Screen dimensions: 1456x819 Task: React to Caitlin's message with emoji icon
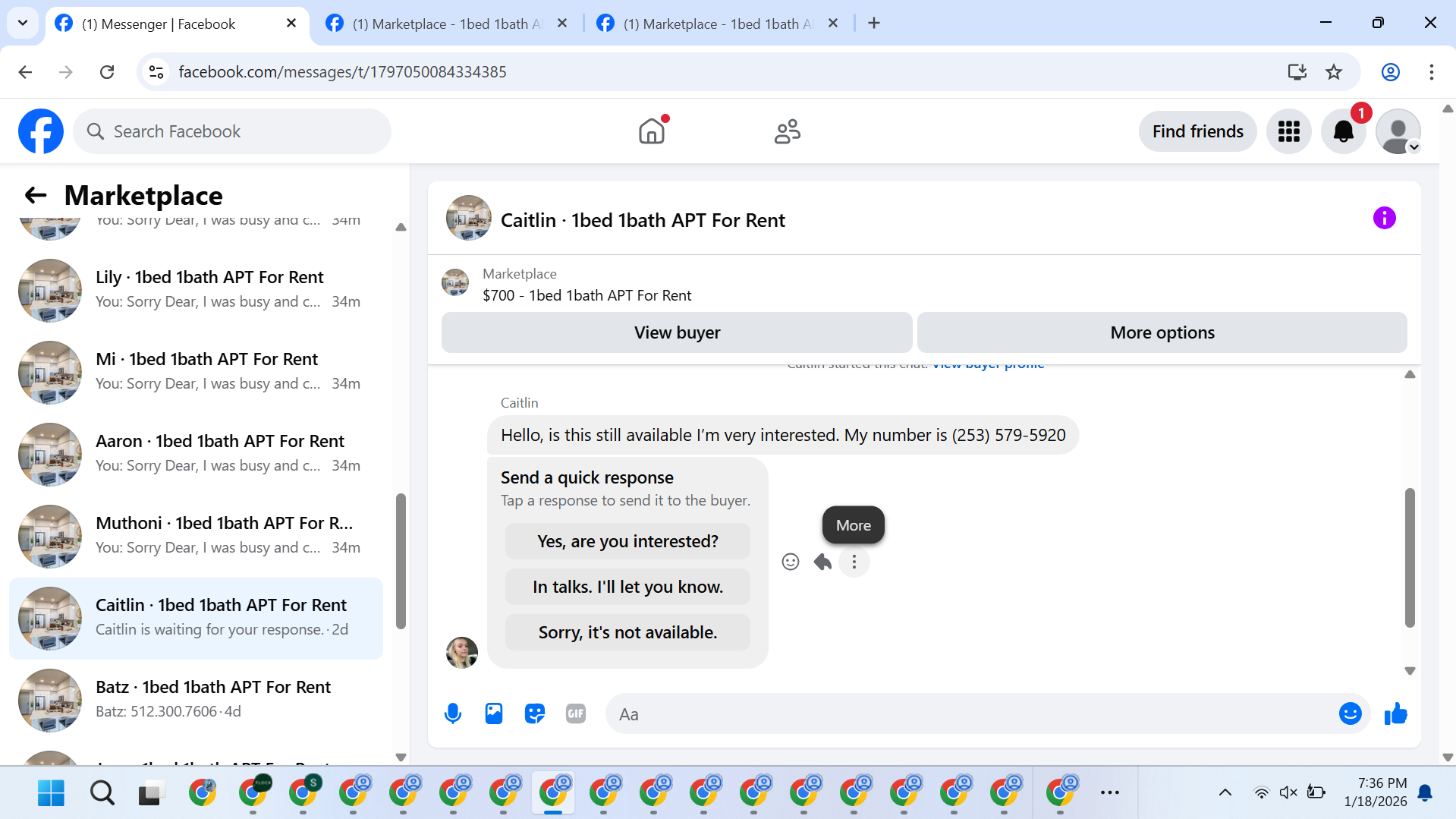coord(791,562)
